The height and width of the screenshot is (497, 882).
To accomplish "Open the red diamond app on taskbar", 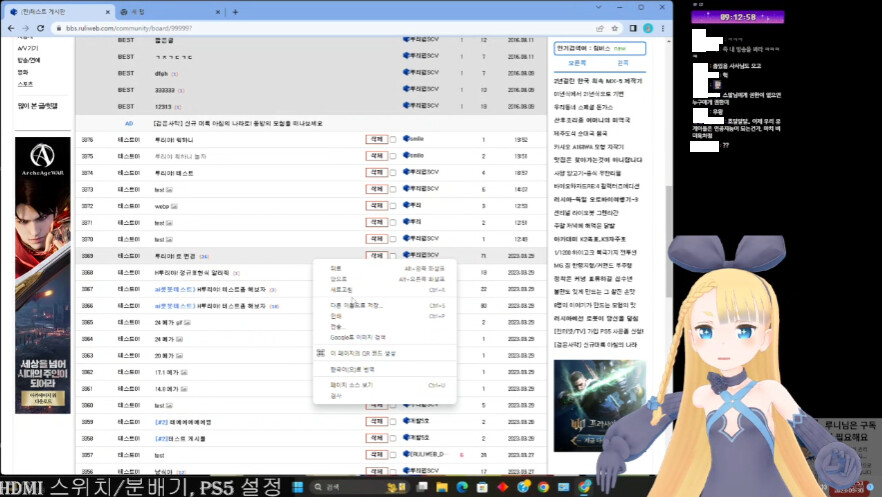I will click(503, 487).
